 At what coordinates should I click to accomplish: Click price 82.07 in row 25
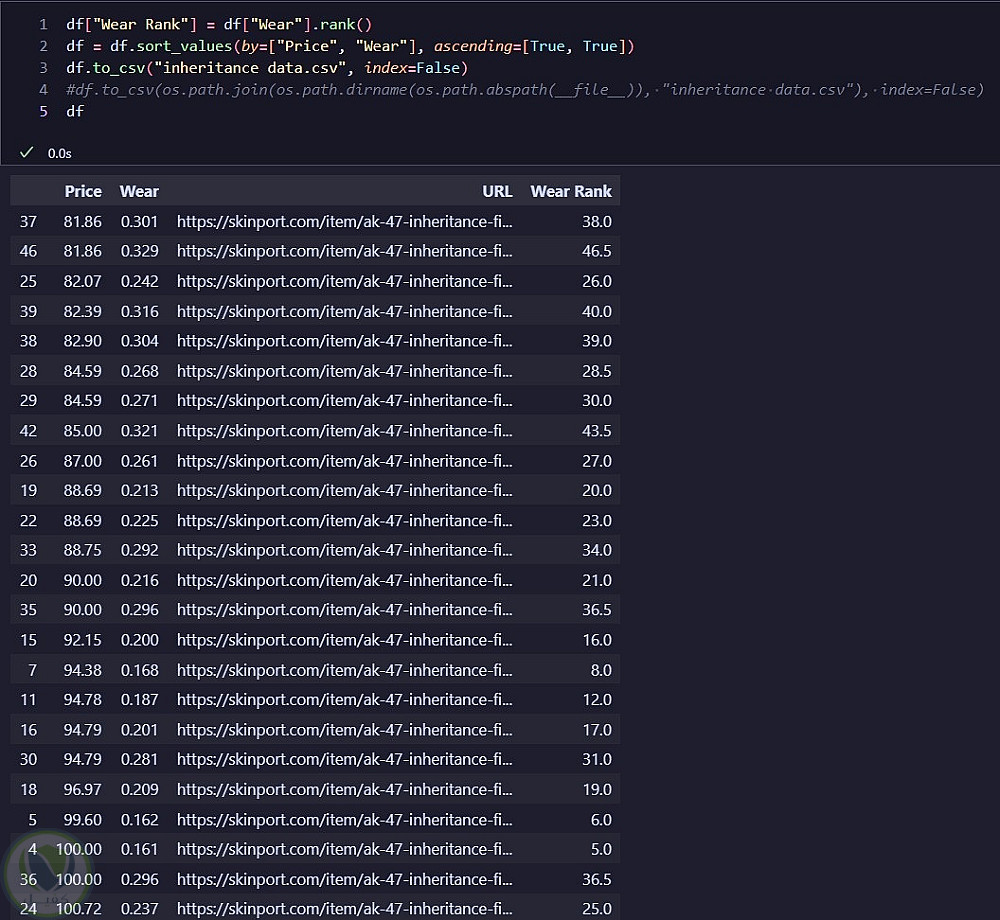pos(82,281)
